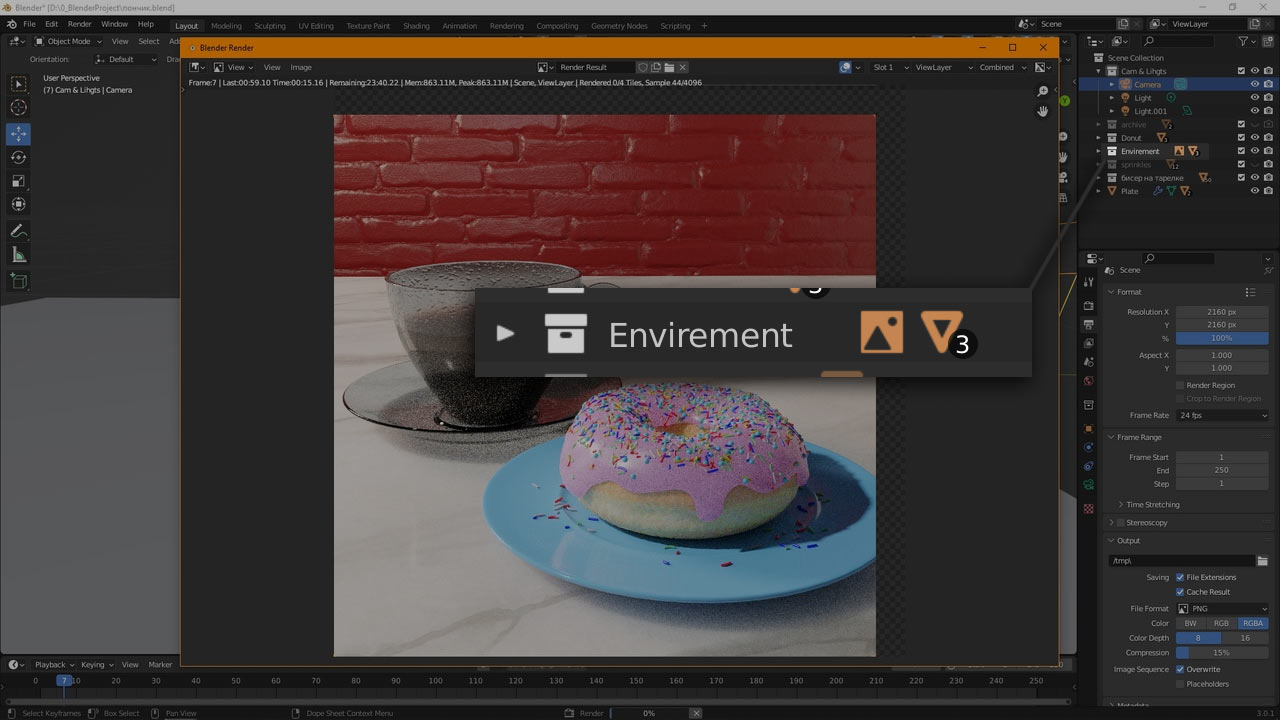
Task: Select the 3D Cursor tool
Action: tap(18, 107)
